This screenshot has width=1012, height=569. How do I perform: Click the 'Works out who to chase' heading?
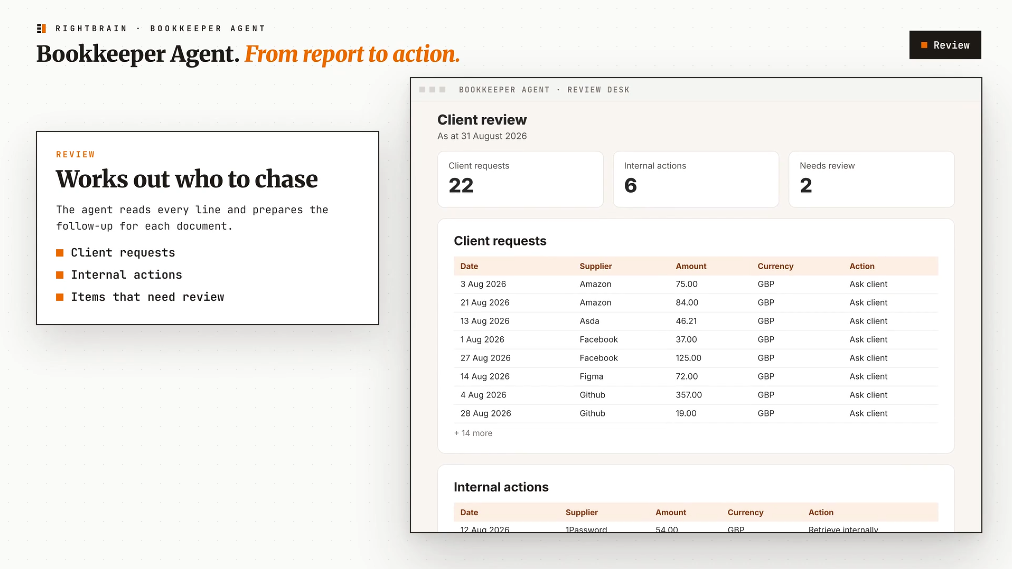[x=187, y=179]
